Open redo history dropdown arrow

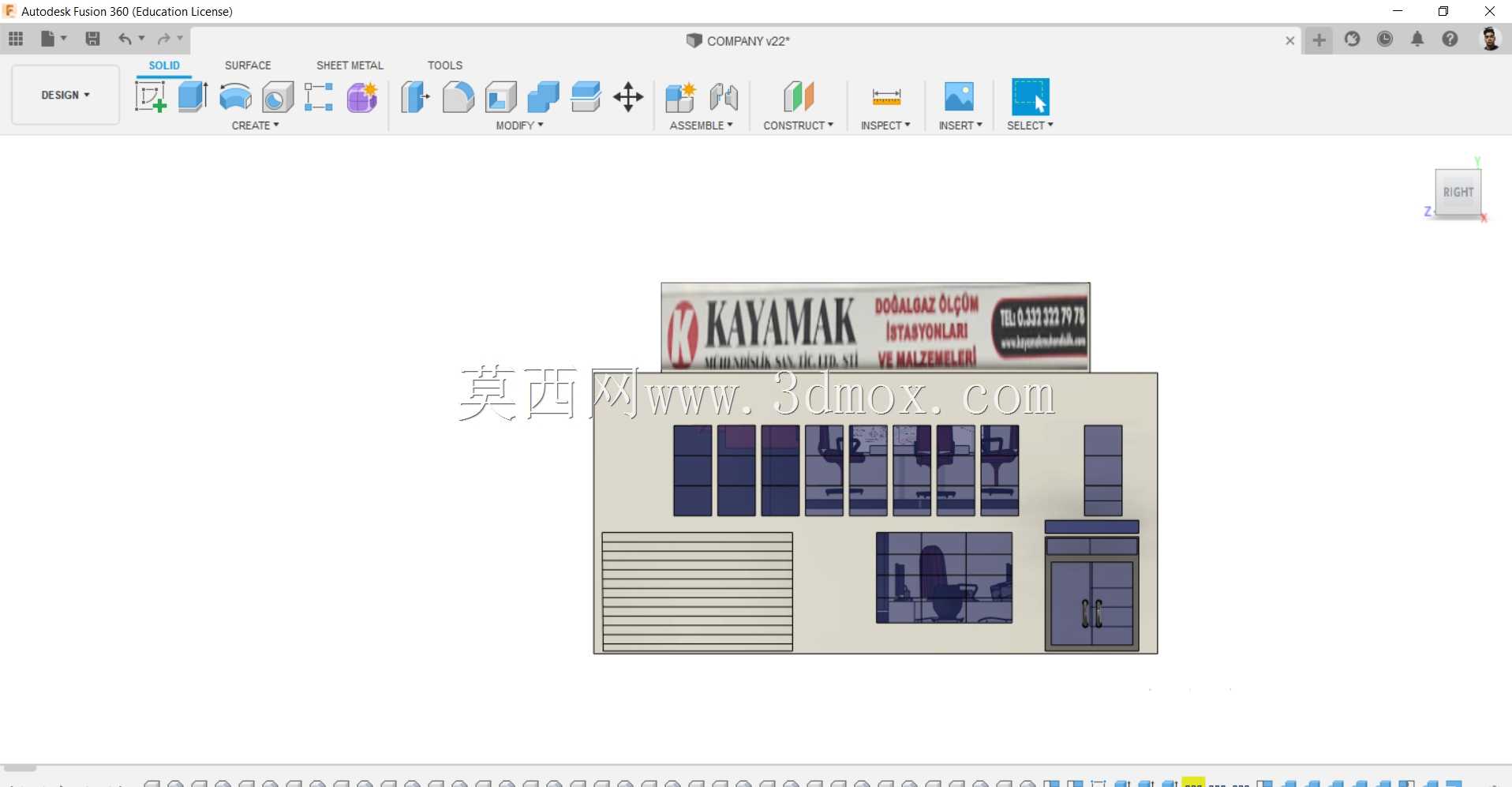181,39
